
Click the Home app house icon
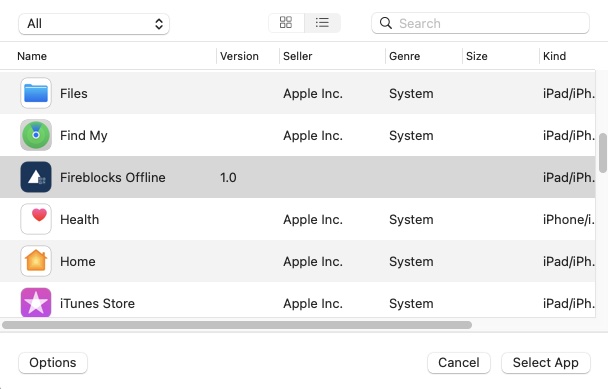tap(36, 261)
